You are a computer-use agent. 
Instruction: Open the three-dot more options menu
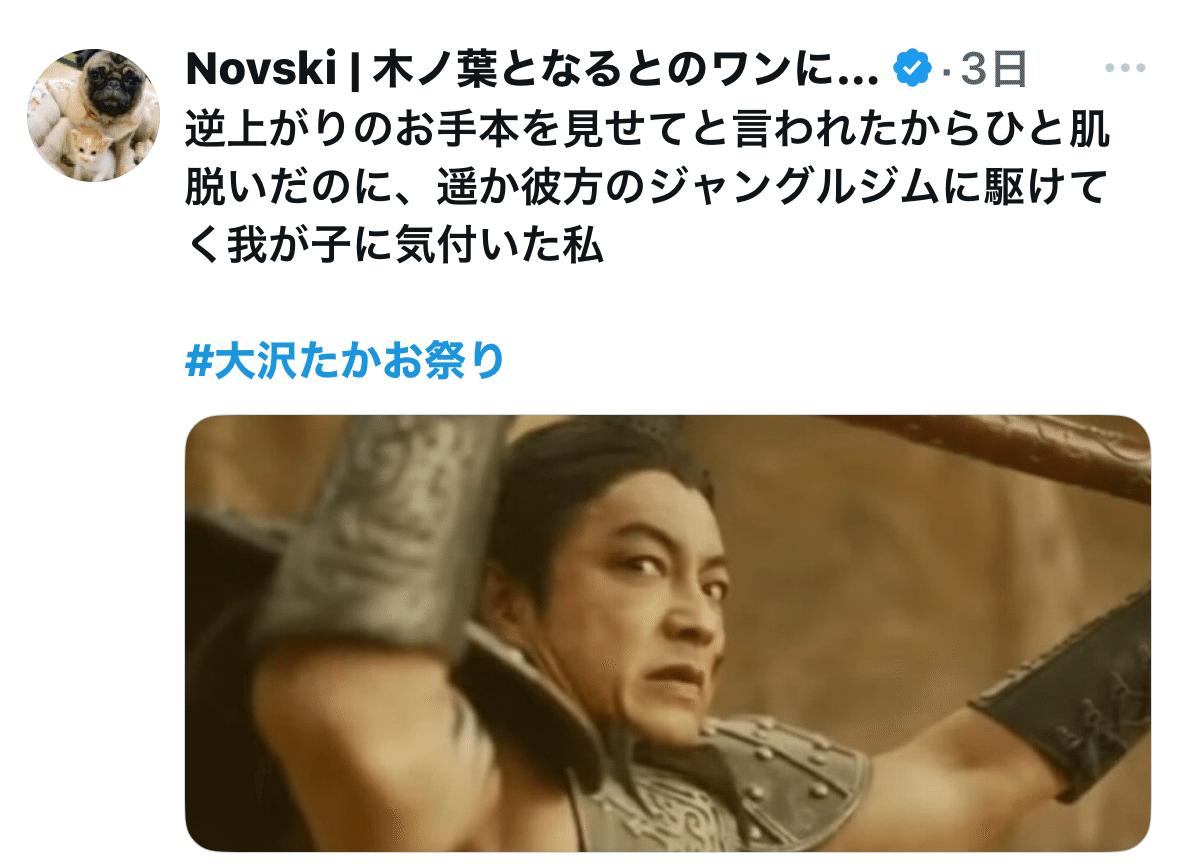[x=1125, y=68]
